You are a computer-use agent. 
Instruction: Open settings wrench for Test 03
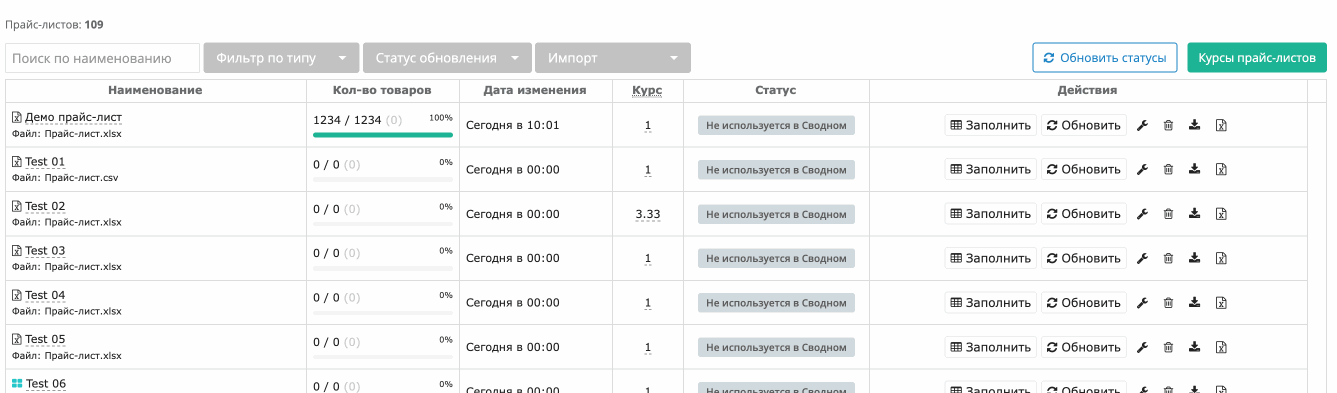1142,258
